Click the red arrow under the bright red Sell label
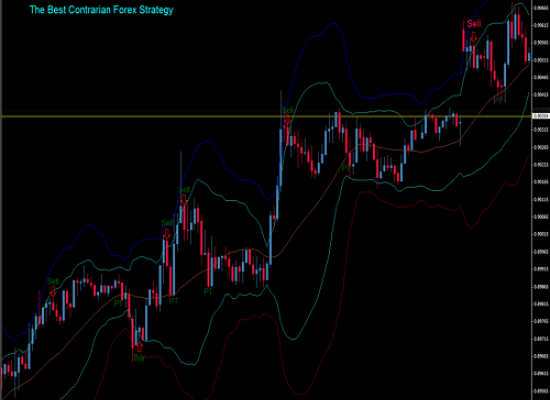Screen dimensions: 550x400 point(474,37)
